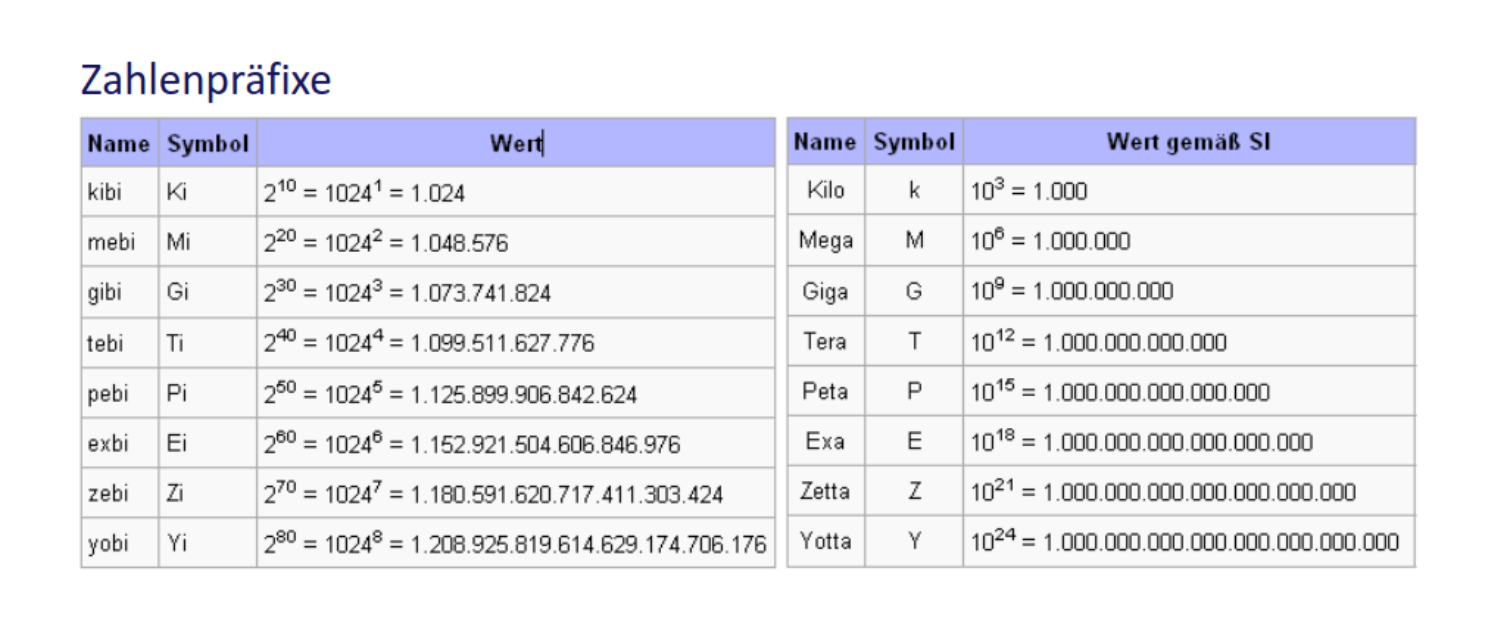Select the Peta symbol P cell

click(914, 392)
